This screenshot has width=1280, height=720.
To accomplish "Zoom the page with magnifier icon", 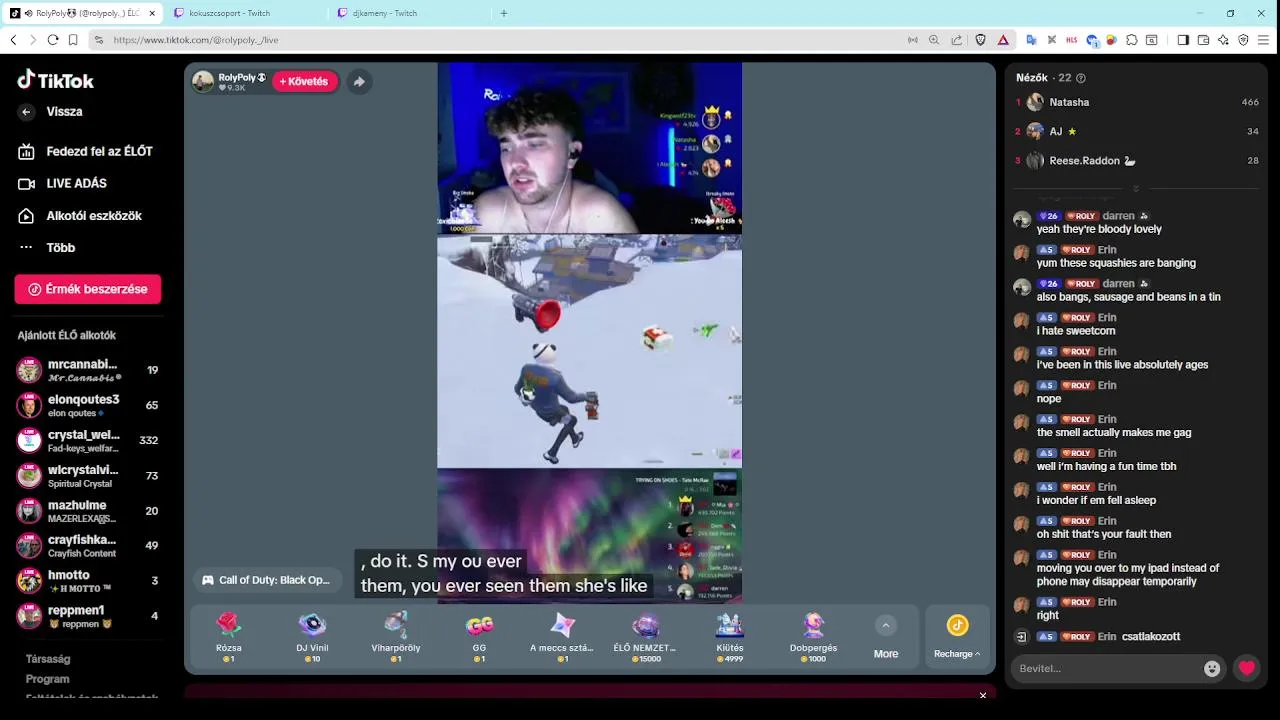I will pos(934,40).
